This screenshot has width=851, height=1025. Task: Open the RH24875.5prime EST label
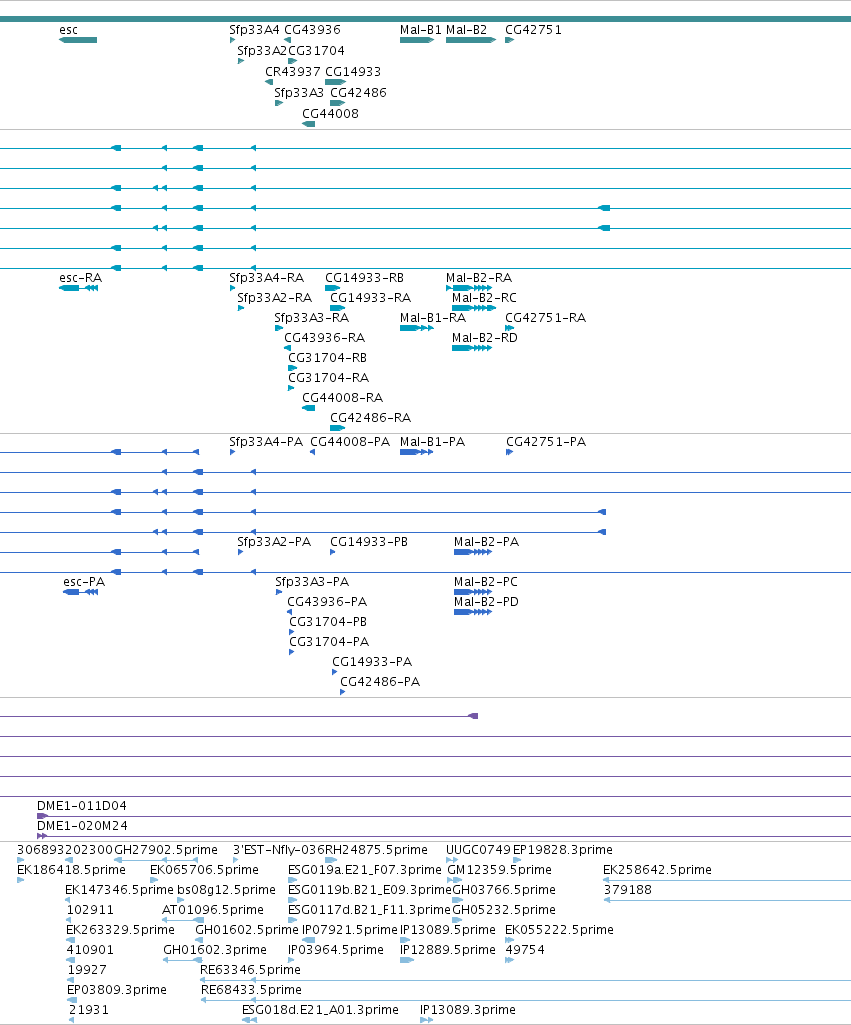tap(376, 850)
